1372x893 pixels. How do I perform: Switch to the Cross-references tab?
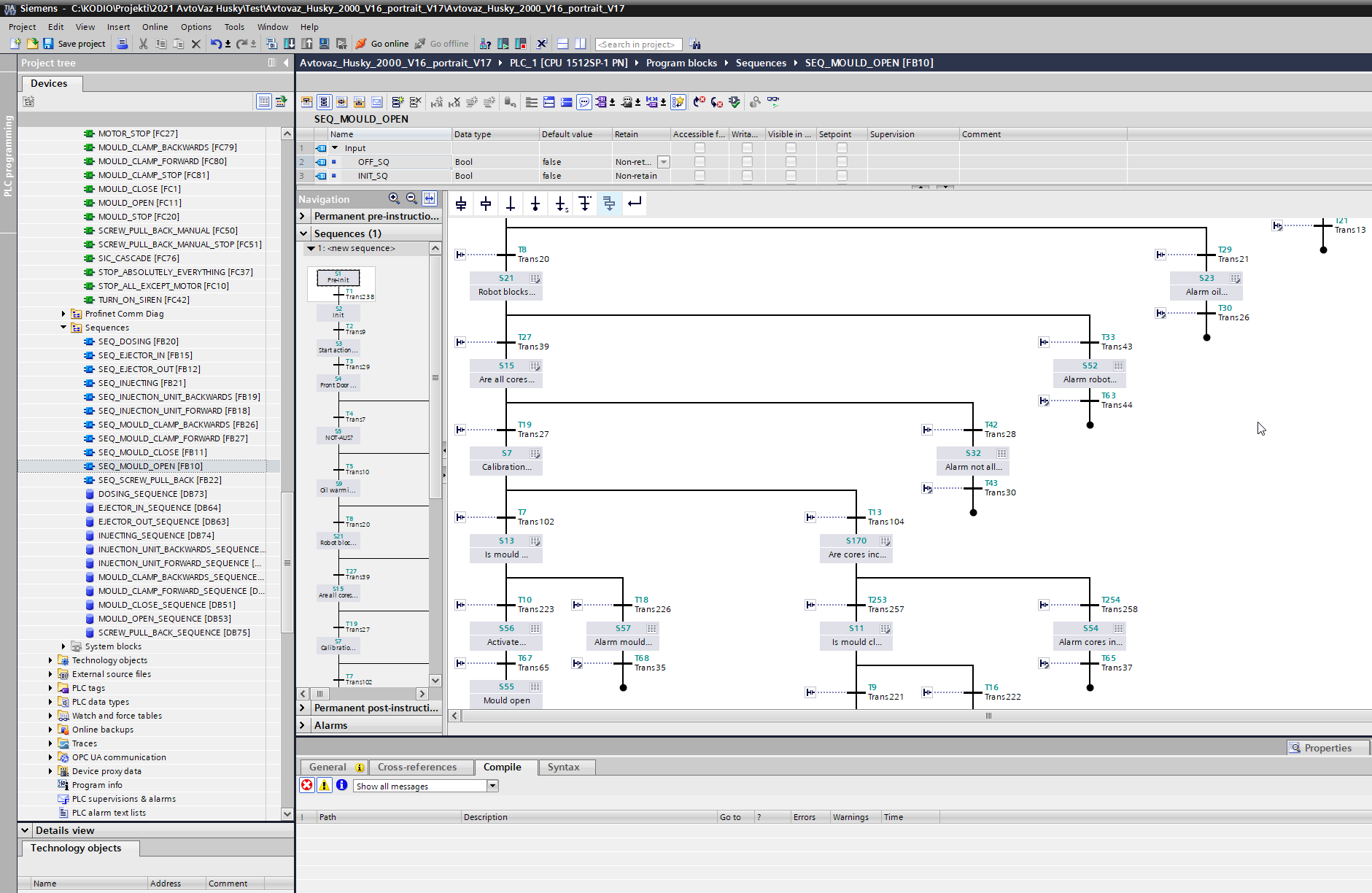(416, 767)
